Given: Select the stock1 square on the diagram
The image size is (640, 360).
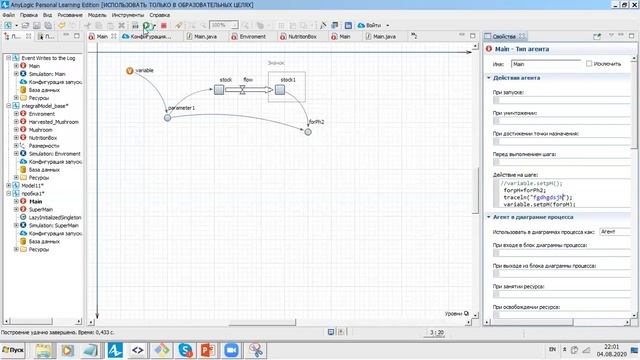Looking at the screenshot, I should coord(280,89).
